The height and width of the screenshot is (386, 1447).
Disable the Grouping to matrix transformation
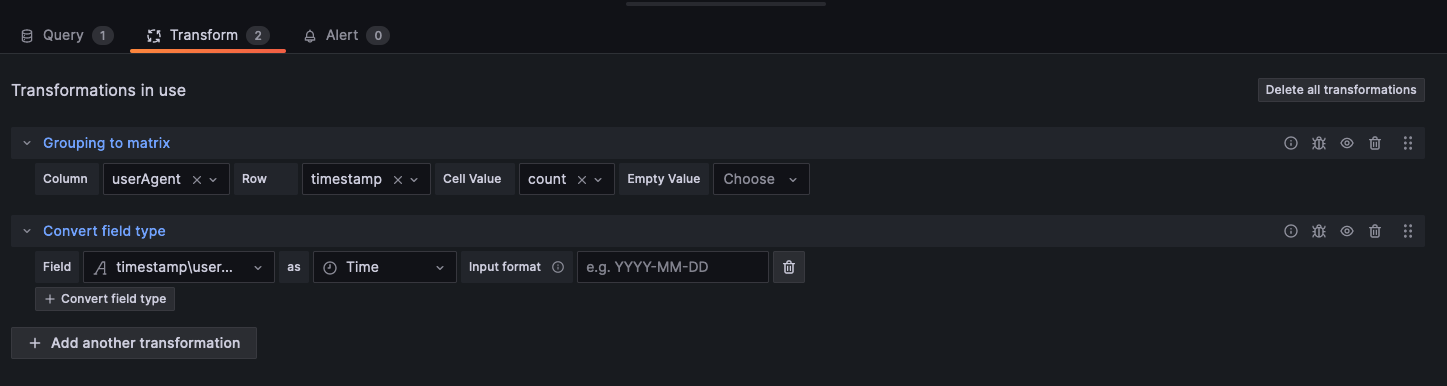tap(1347, 143)
